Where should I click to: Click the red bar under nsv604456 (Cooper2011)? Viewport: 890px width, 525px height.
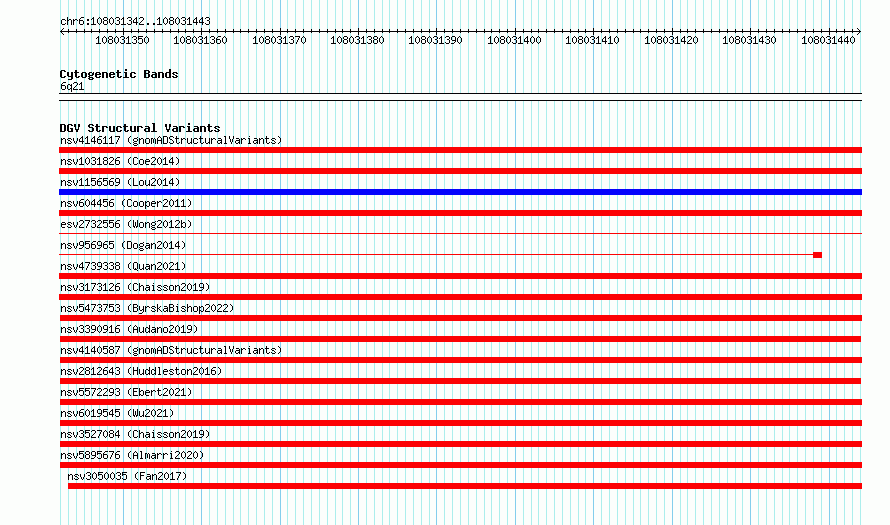tap(460, 213)
